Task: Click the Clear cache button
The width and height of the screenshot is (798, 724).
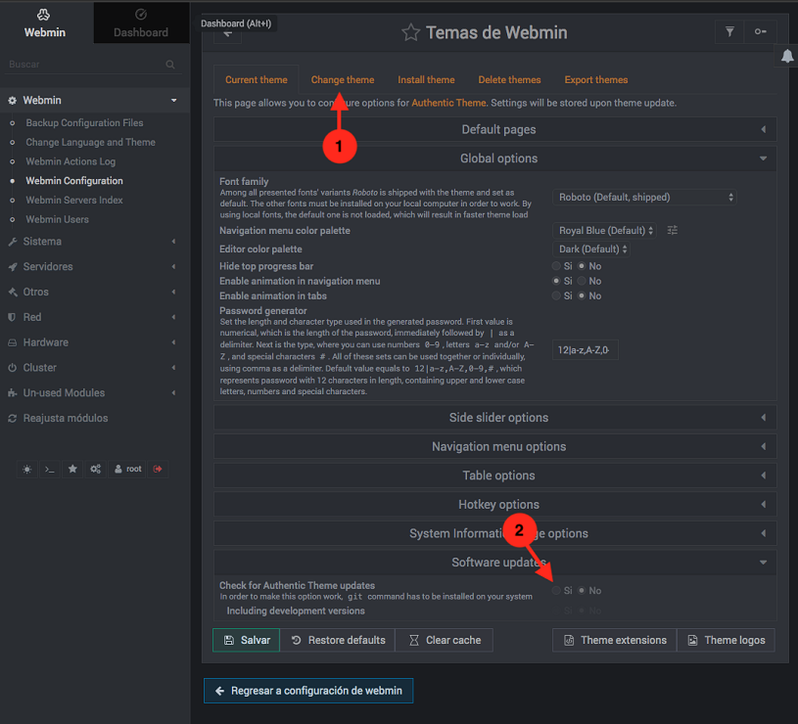Action: (x=444, y=640)
